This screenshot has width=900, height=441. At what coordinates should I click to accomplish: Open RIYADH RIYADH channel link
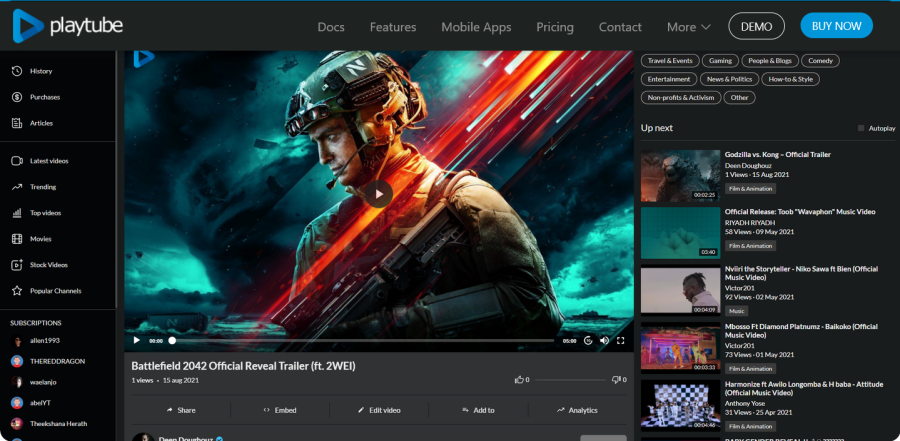750,222
